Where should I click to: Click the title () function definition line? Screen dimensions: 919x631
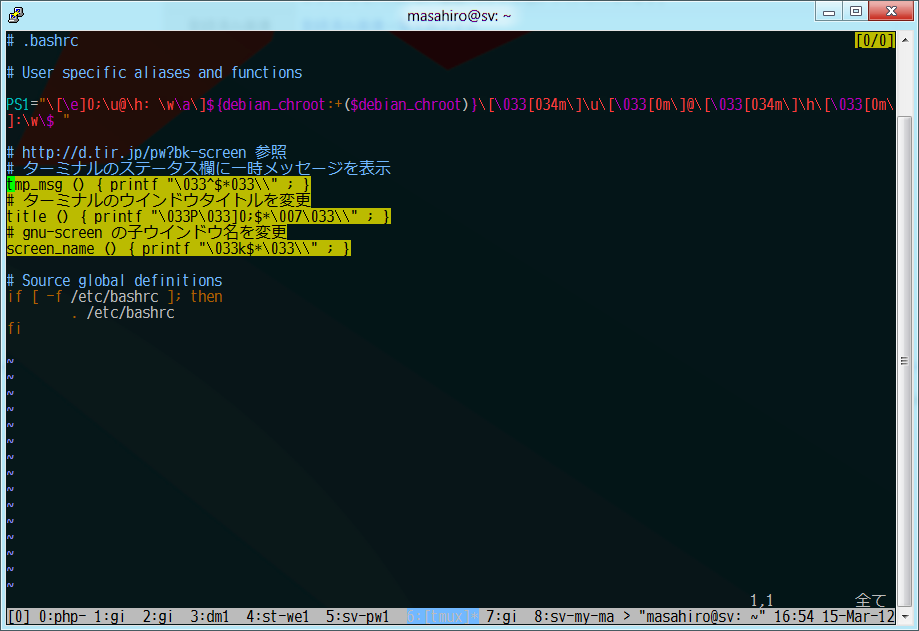coord(198,216)
